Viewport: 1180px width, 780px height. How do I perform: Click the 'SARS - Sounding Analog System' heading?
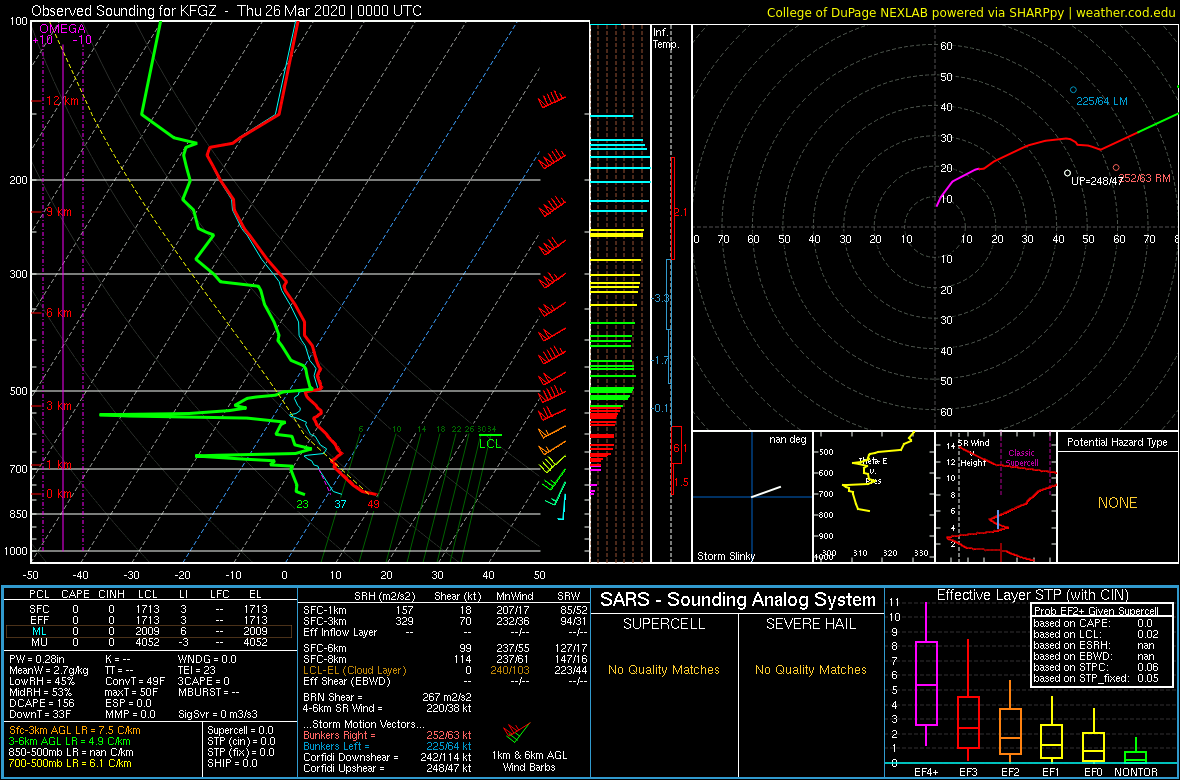[738, 600]
